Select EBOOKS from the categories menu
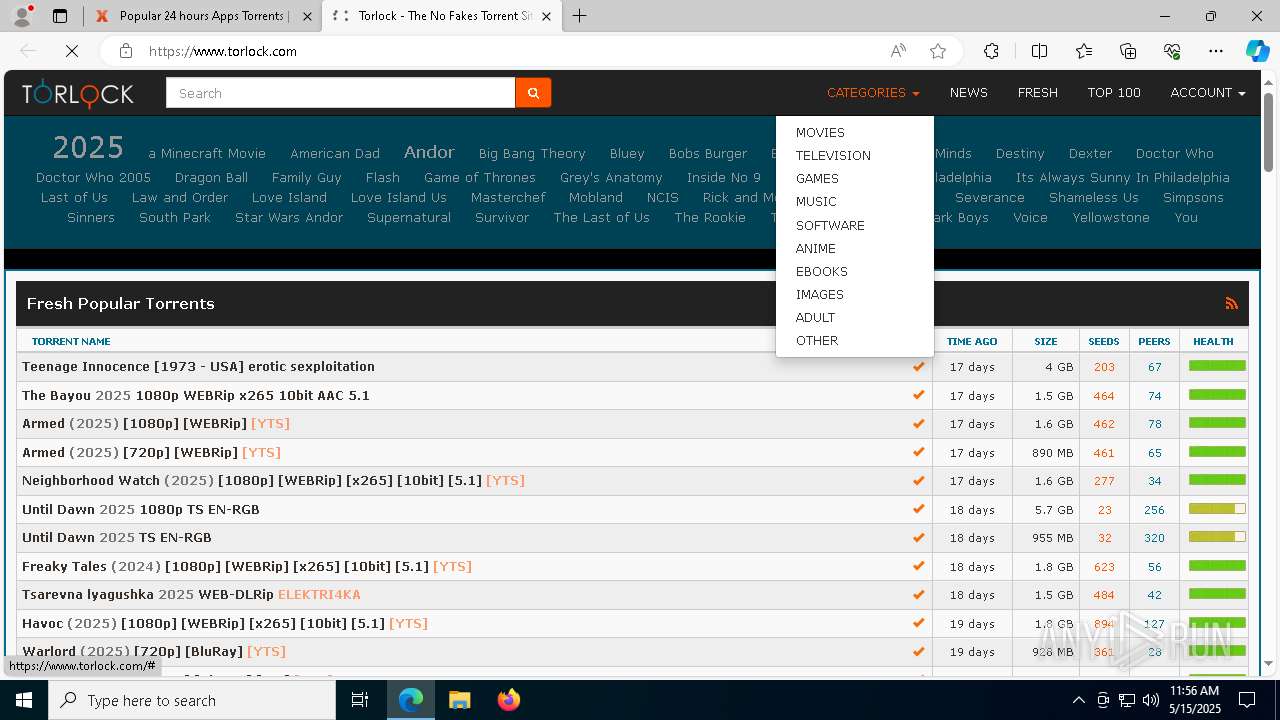Image resolution: width=1280 pixels, height=720 pixels. (855, 271)
